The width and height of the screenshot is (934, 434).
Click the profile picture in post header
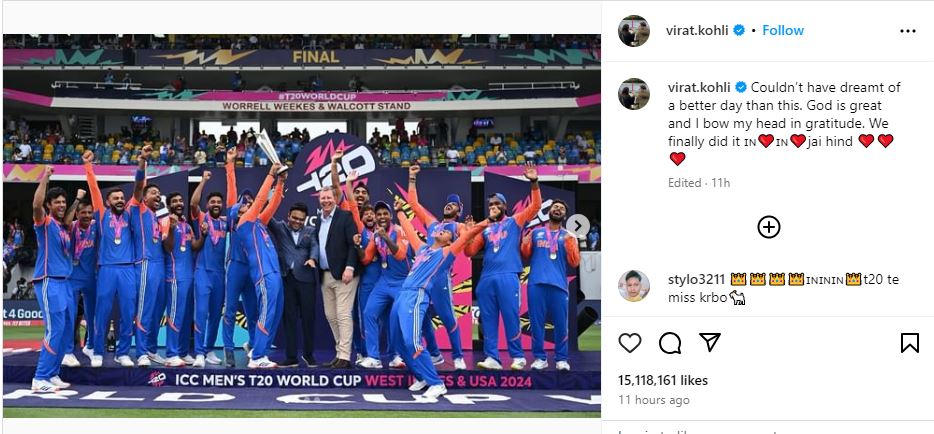point(634,31)
